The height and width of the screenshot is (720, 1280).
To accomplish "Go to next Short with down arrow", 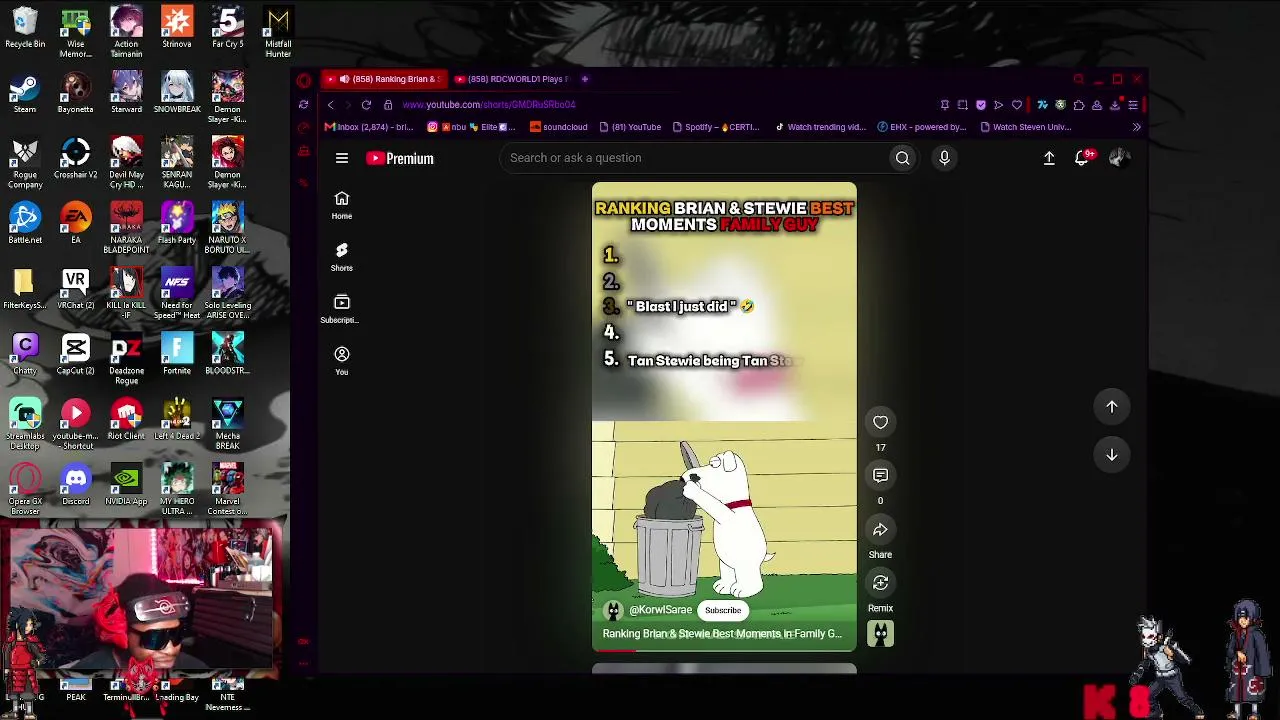I will click(1111, 455).
